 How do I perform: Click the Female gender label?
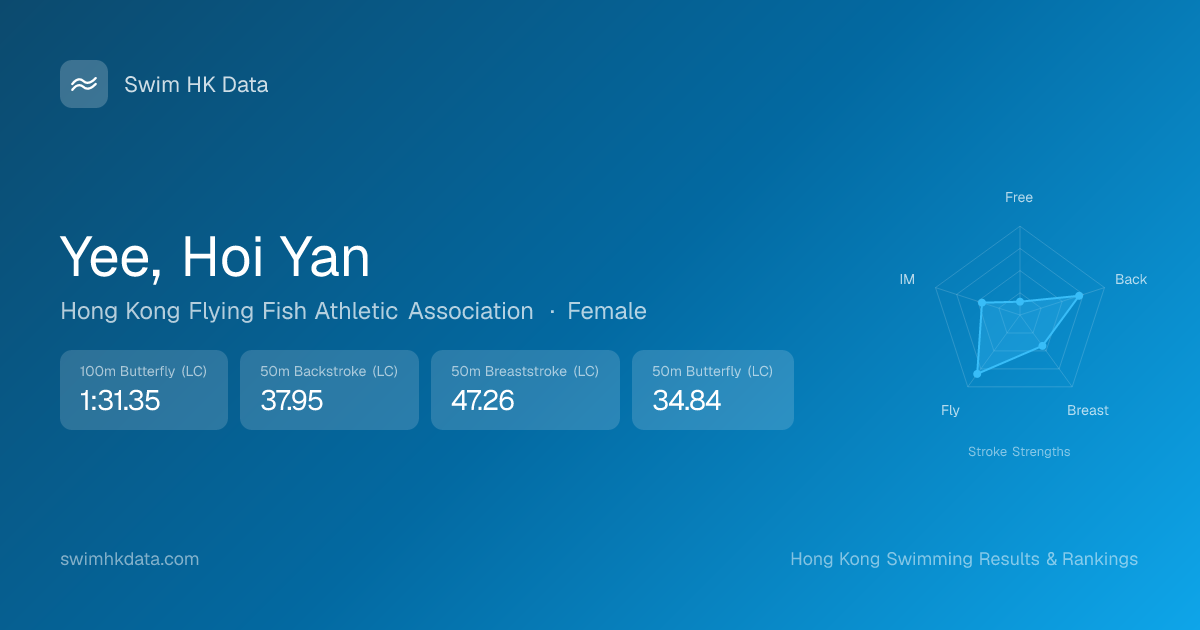click(607, 311)
